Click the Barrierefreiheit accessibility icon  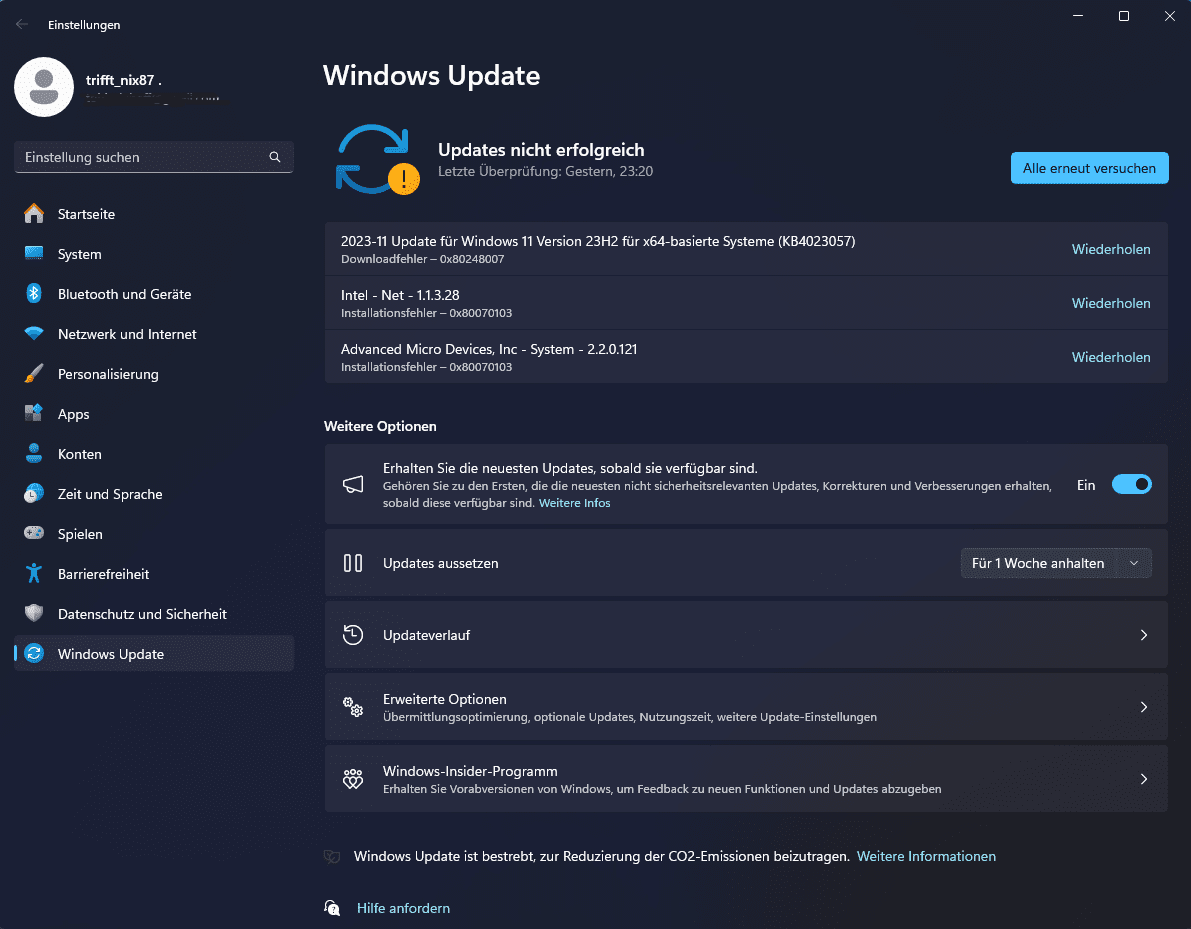click(x=34, y=574)
